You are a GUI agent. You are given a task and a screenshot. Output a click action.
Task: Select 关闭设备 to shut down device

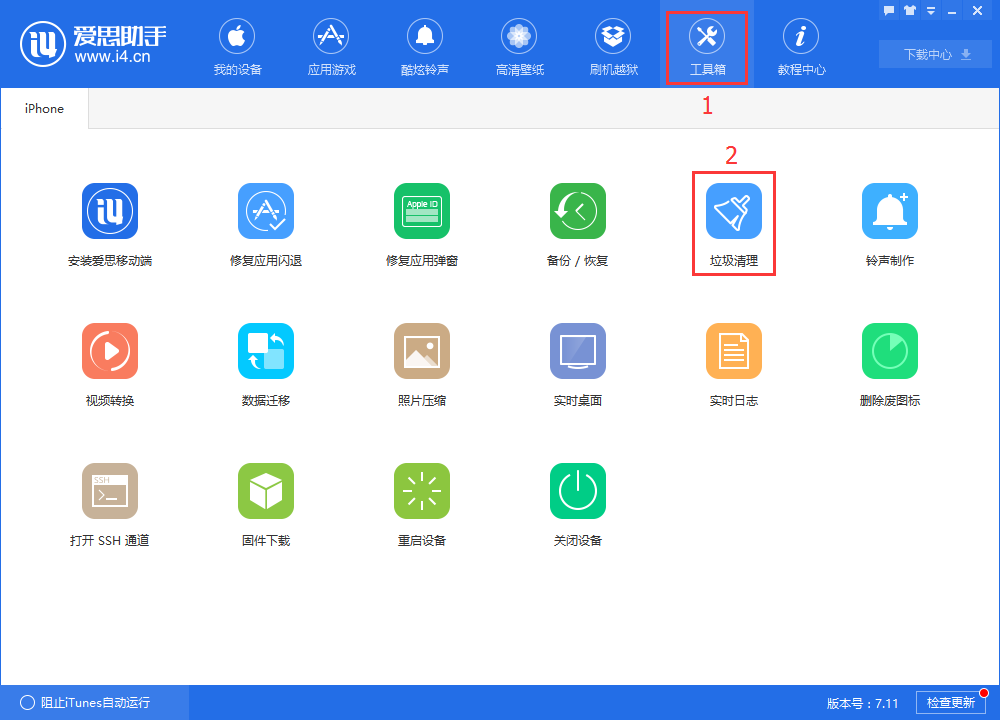pos(578,502)
